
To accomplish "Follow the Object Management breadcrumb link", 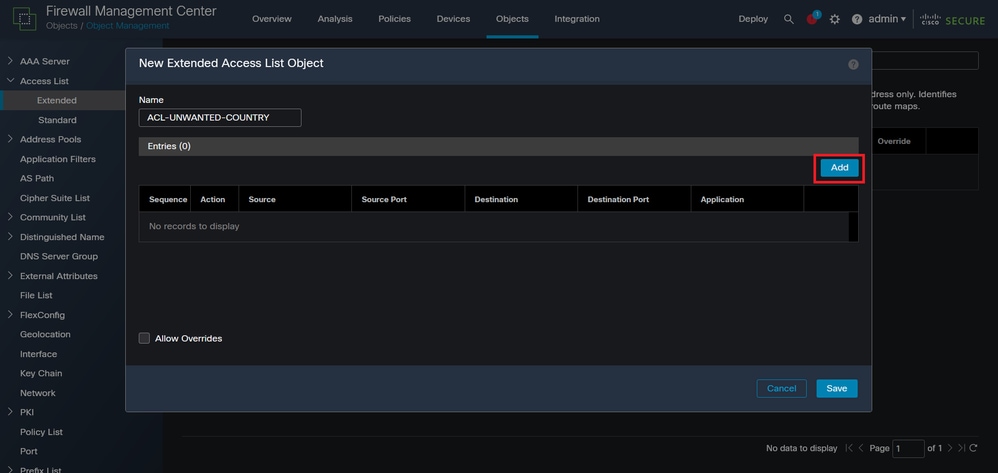I will pyautogui.click(x=128, y=26).
